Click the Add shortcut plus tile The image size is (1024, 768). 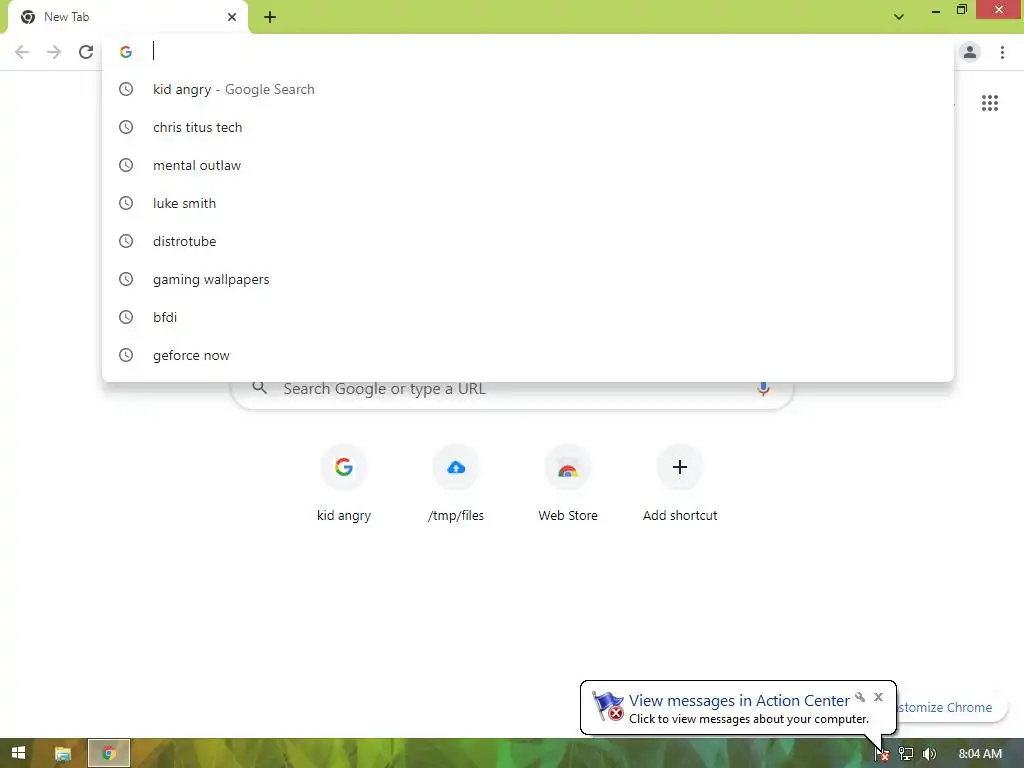(x=680, y=483)
